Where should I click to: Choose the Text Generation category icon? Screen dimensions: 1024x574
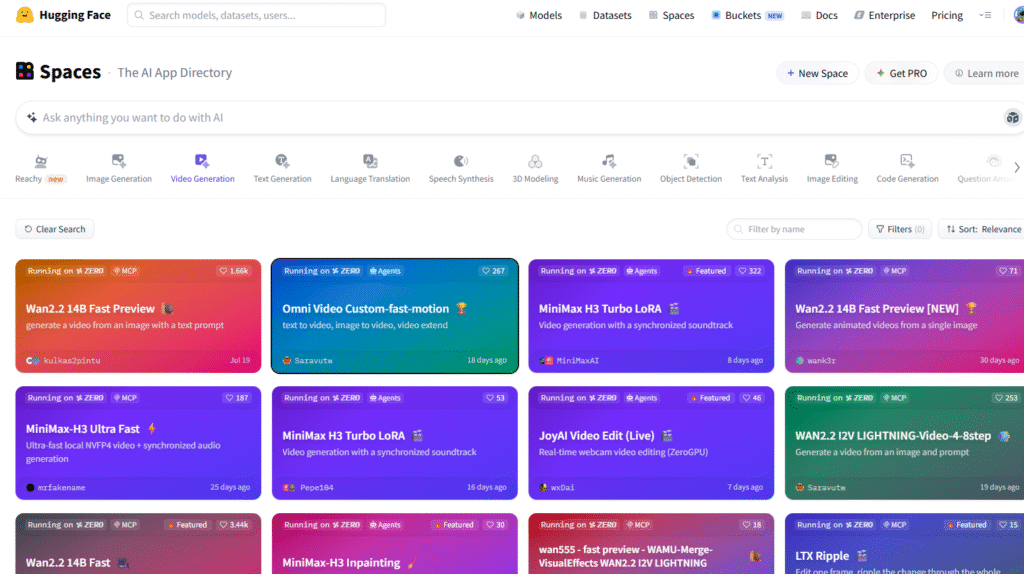(x=282, y=161)
